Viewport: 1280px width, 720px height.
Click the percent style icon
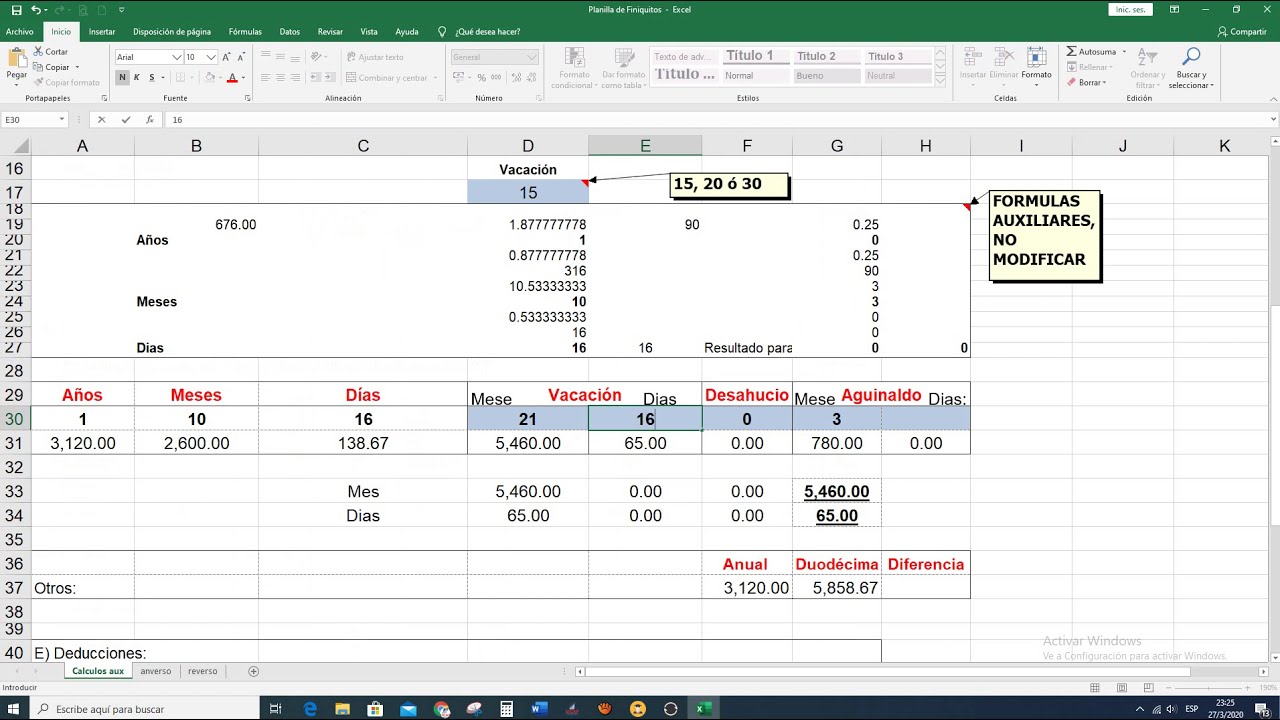click(x=482, y=77)
